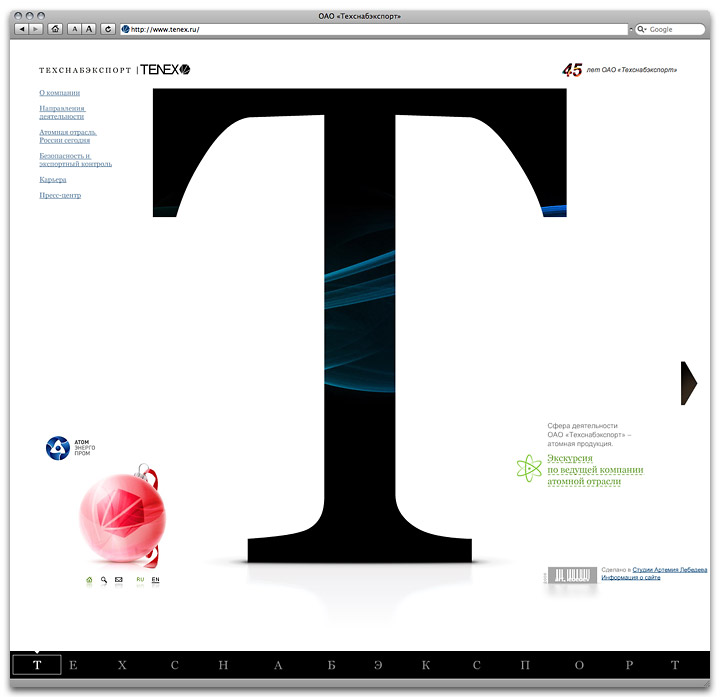Click the Art. Lebedev barcode logo

point(571,576)
